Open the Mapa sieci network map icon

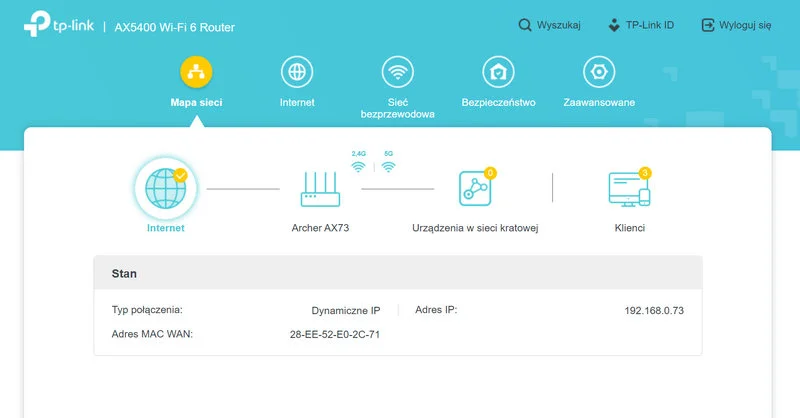point(196,72)
